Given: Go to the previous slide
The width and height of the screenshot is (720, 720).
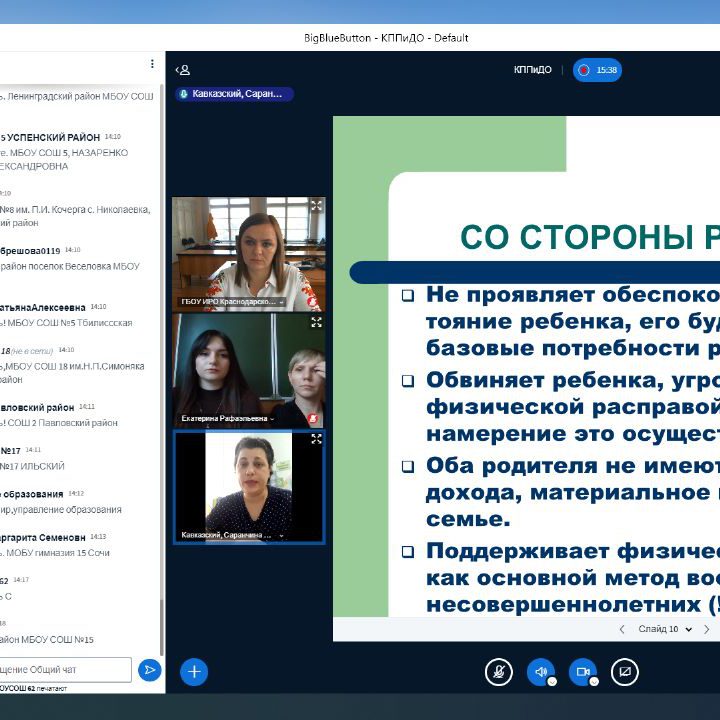Looking at the screenshot, I should [622, 629].
